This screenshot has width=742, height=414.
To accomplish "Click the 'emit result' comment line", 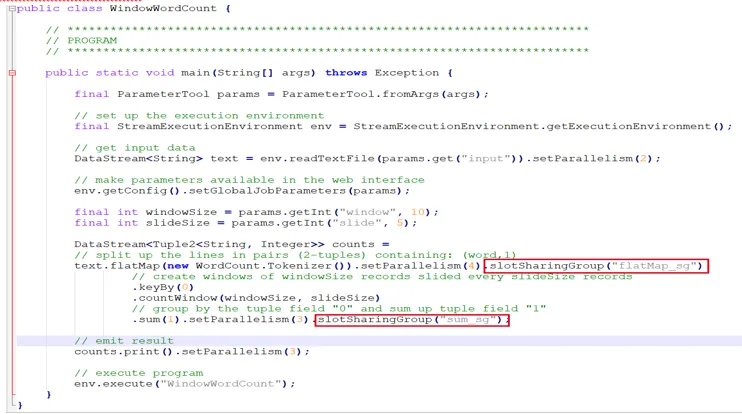I will [124, 341].
